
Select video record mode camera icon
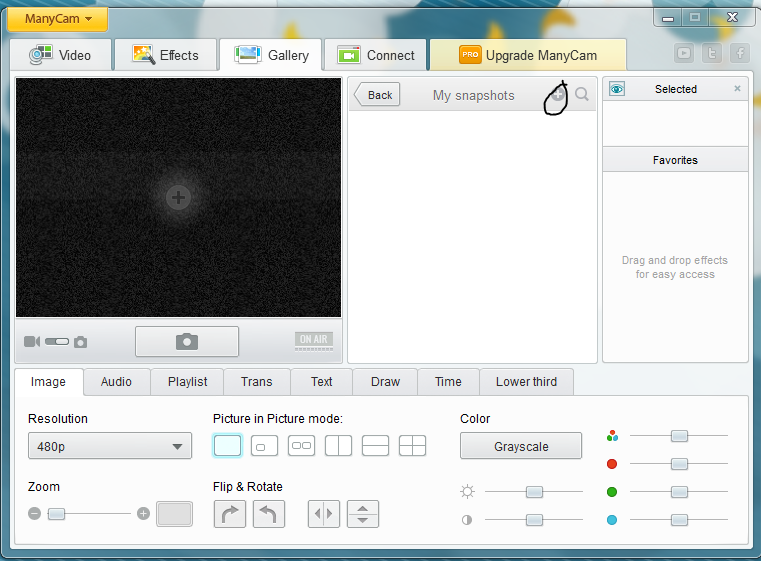coord(32,342)
